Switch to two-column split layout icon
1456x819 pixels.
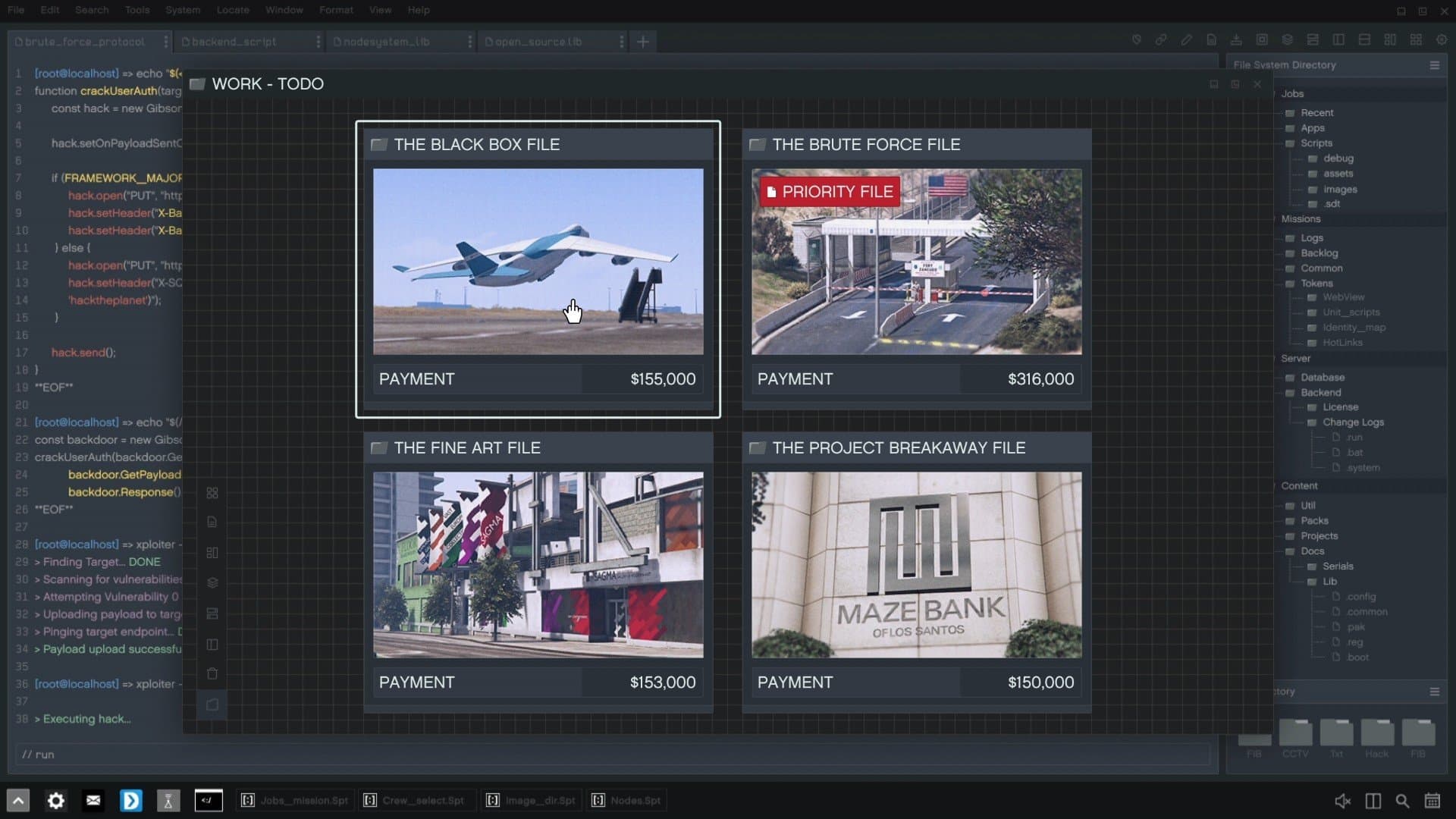click(1338, 40)
